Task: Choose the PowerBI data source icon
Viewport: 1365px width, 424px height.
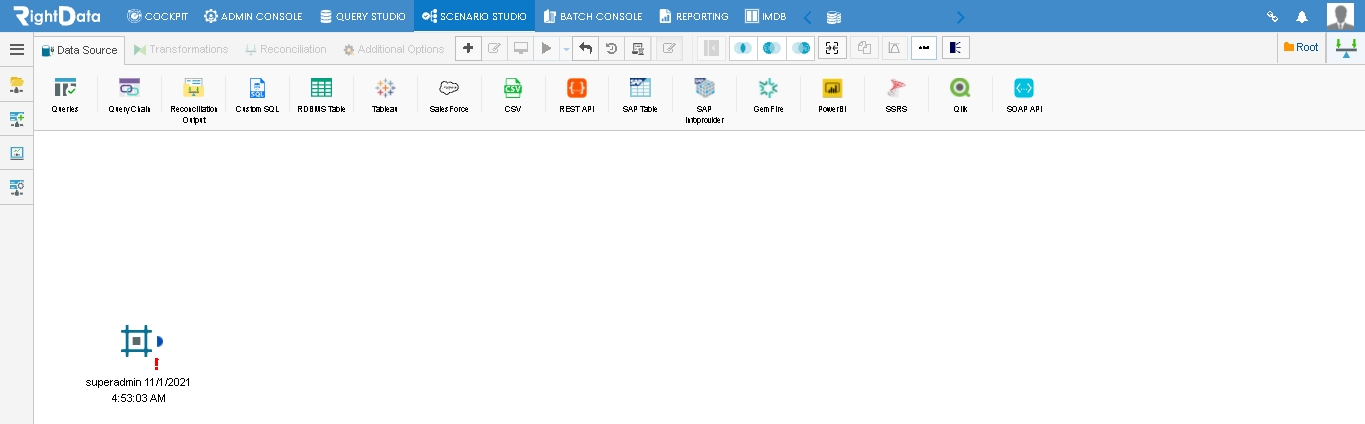Action: [x=833, y=87]
